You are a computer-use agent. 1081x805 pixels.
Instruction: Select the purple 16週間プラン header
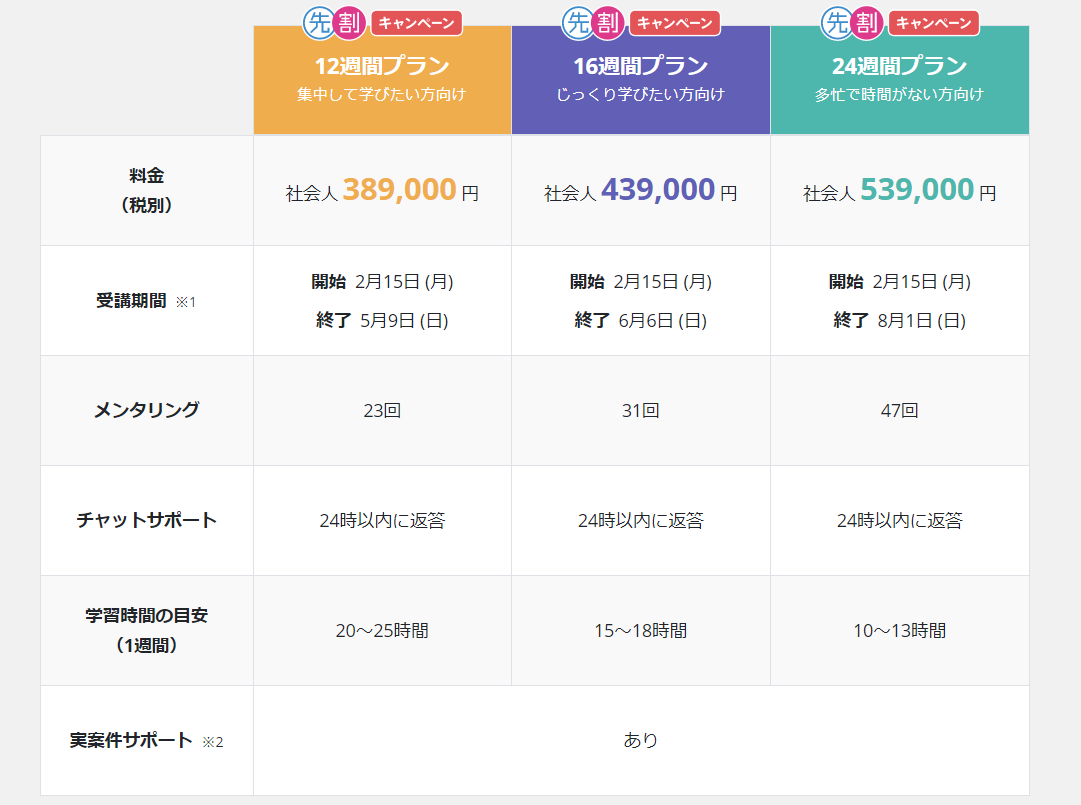tap(641, 80)
